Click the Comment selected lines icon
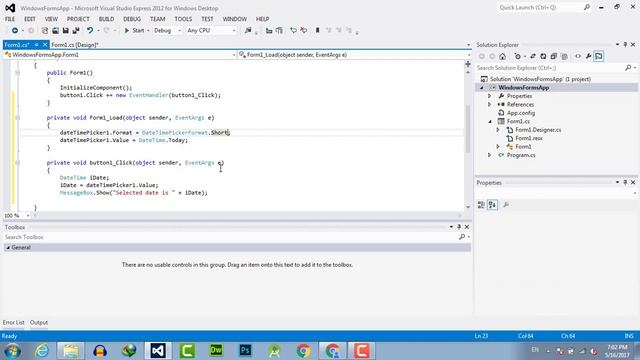640x360 pixels. tap(293, 31)
